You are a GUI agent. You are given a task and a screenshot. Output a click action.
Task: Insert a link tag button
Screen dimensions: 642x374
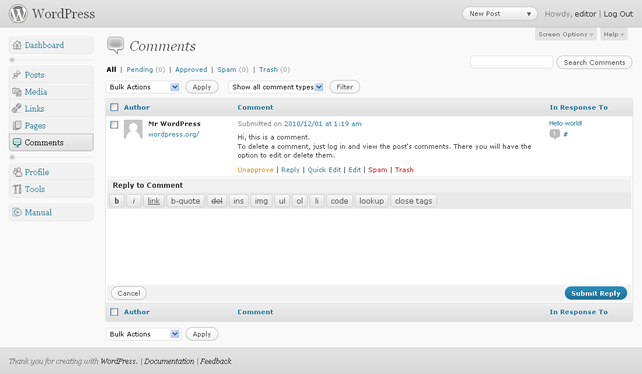coord(154,201)
